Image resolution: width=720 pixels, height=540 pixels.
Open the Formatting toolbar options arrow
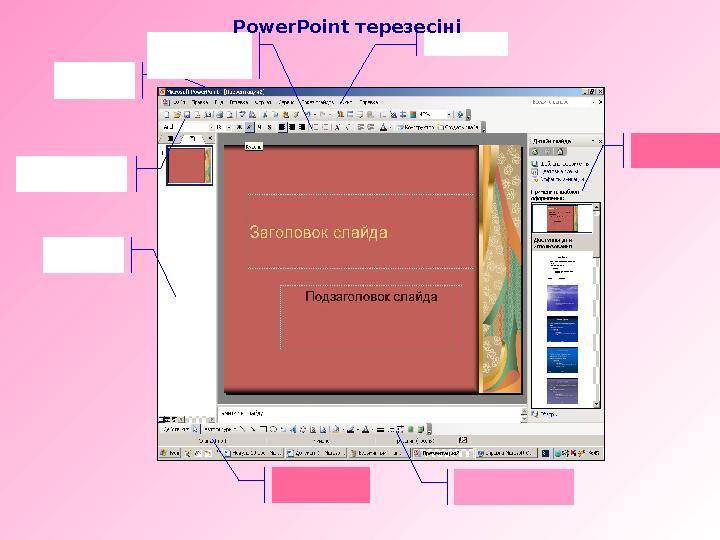(x=484, y=127)
